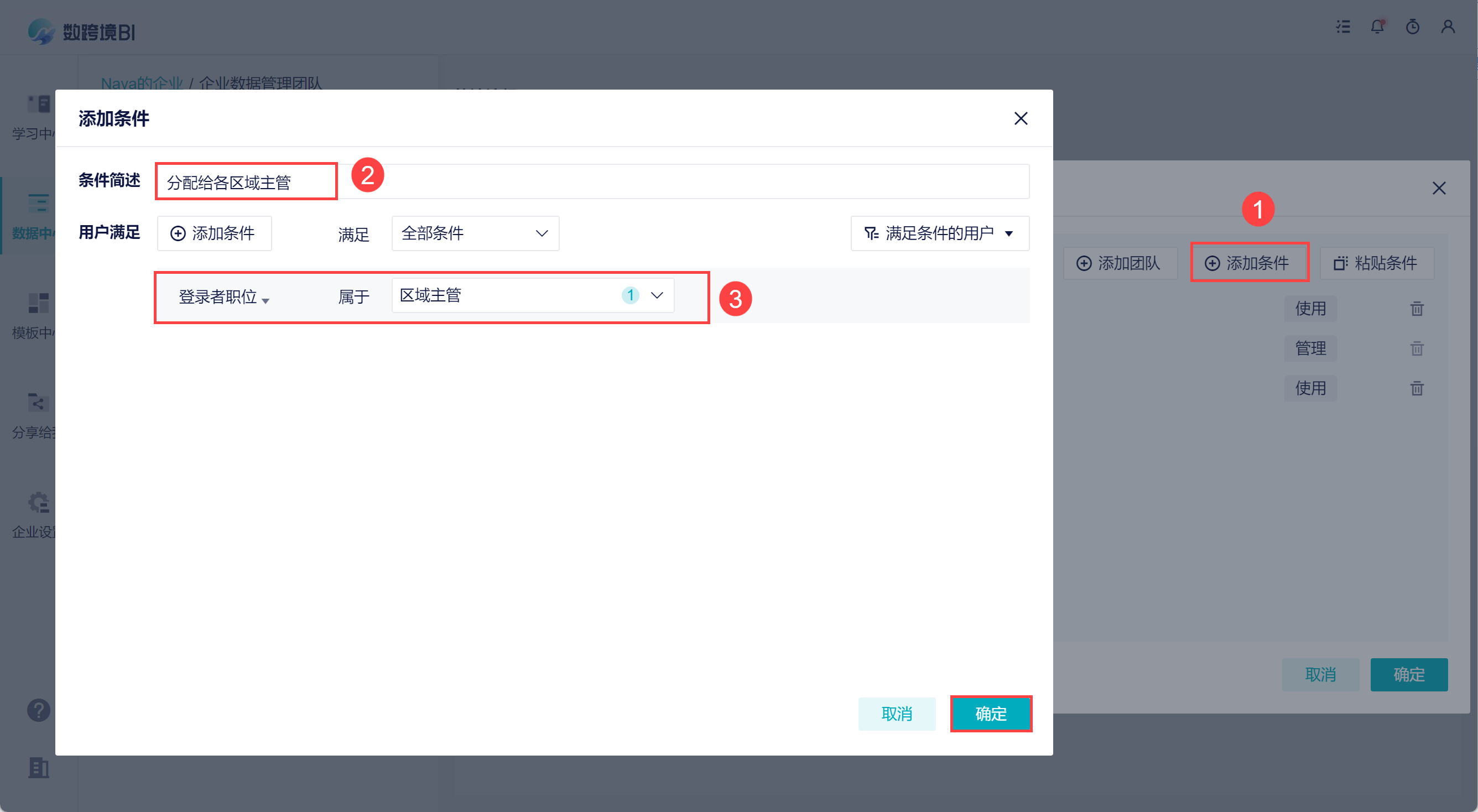Viewport: 1478px width, 812px height.
Task: Click the 数跨境BI logo
Action: coord(81,32)
